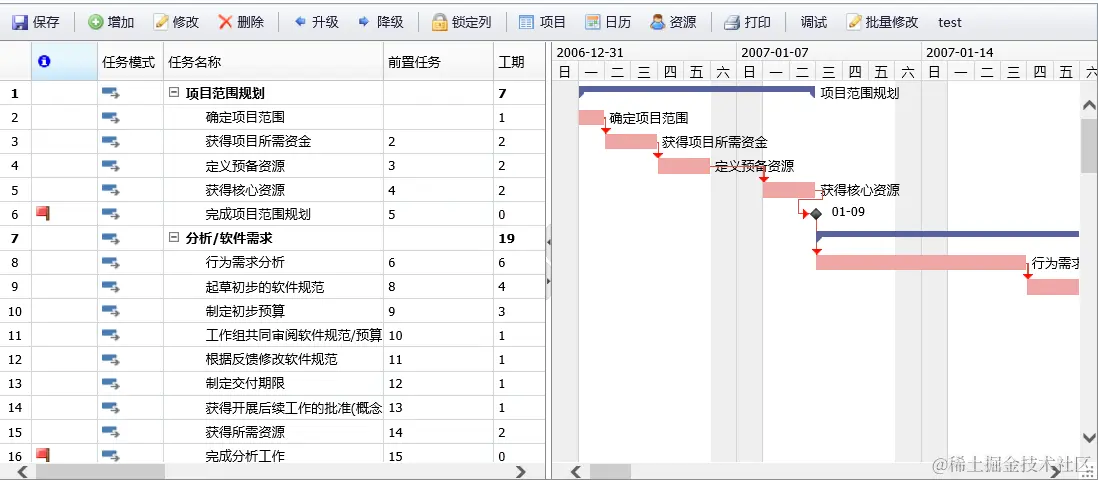Click the 2007-01-07 week header
This screenshot has height=481, width=1098.
tap(828, 53)
